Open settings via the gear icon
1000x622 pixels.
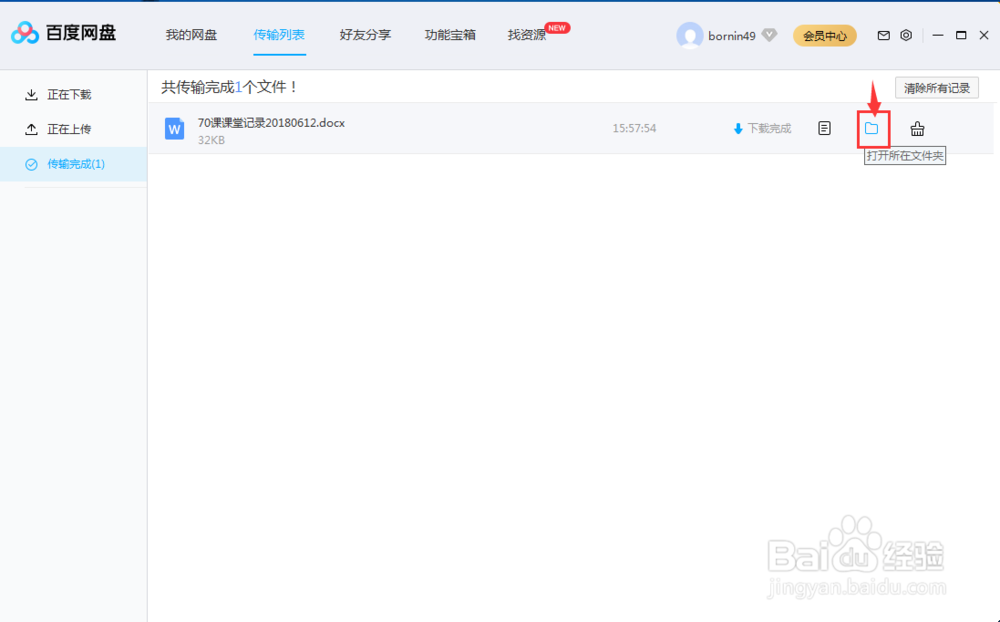pos(906,34)
